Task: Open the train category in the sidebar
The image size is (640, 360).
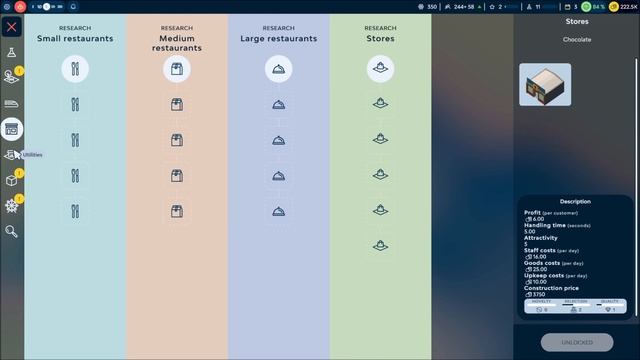Action: click(x=11, y=103)
